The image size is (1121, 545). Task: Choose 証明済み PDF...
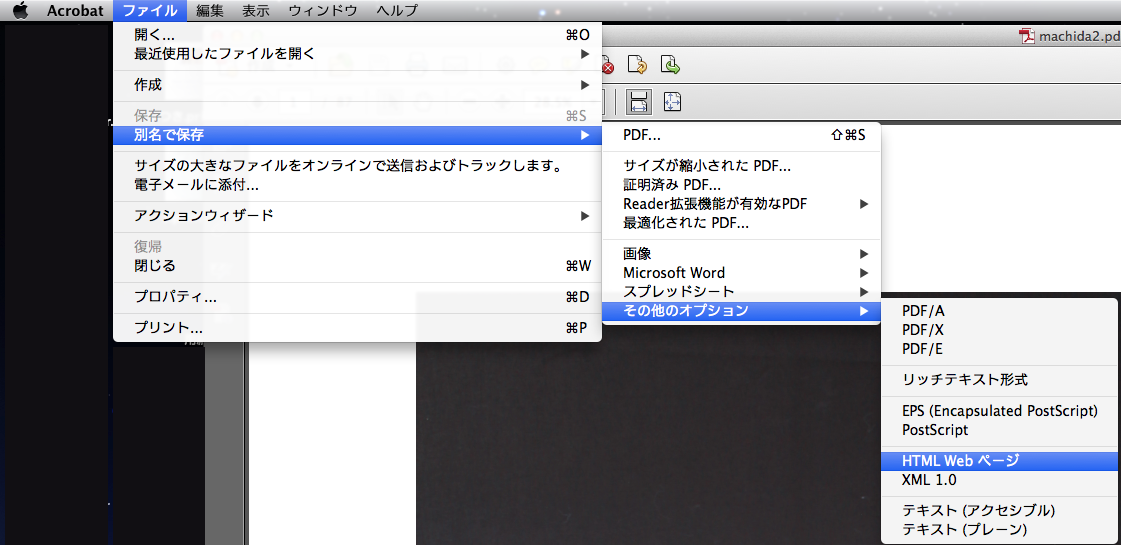pos(741,185)
